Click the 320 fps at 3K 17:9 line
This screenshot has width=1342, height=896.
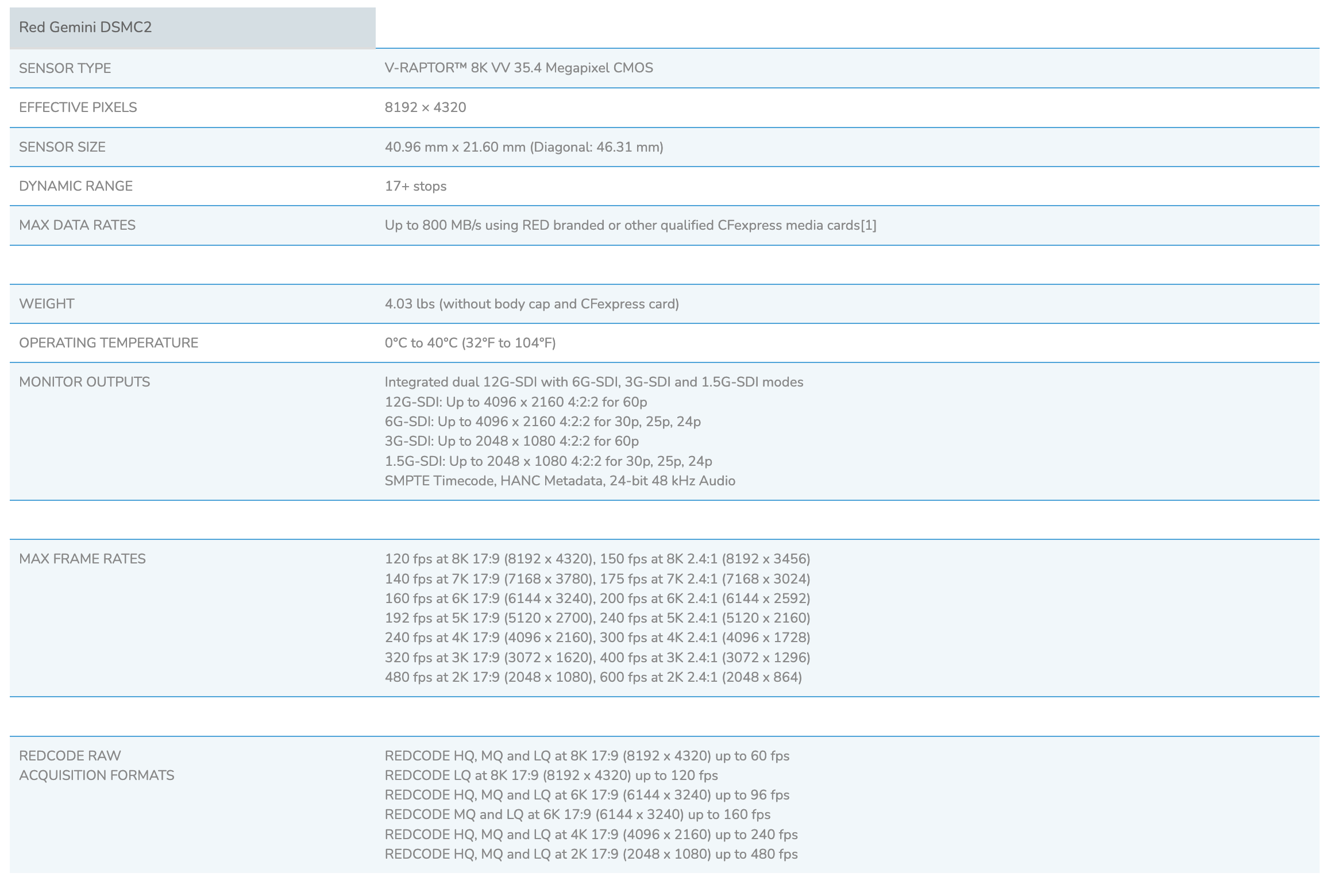click(597, 658)
